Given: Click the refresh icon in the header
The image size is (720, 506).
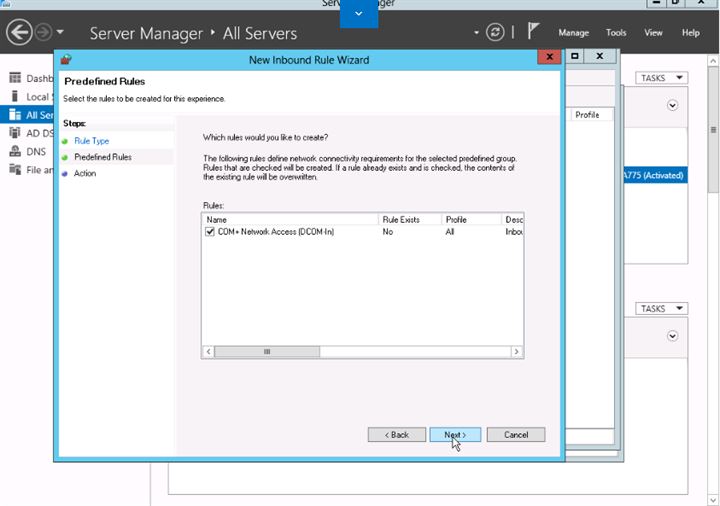Looking at the screenshot, I should [x=495, y=32].
